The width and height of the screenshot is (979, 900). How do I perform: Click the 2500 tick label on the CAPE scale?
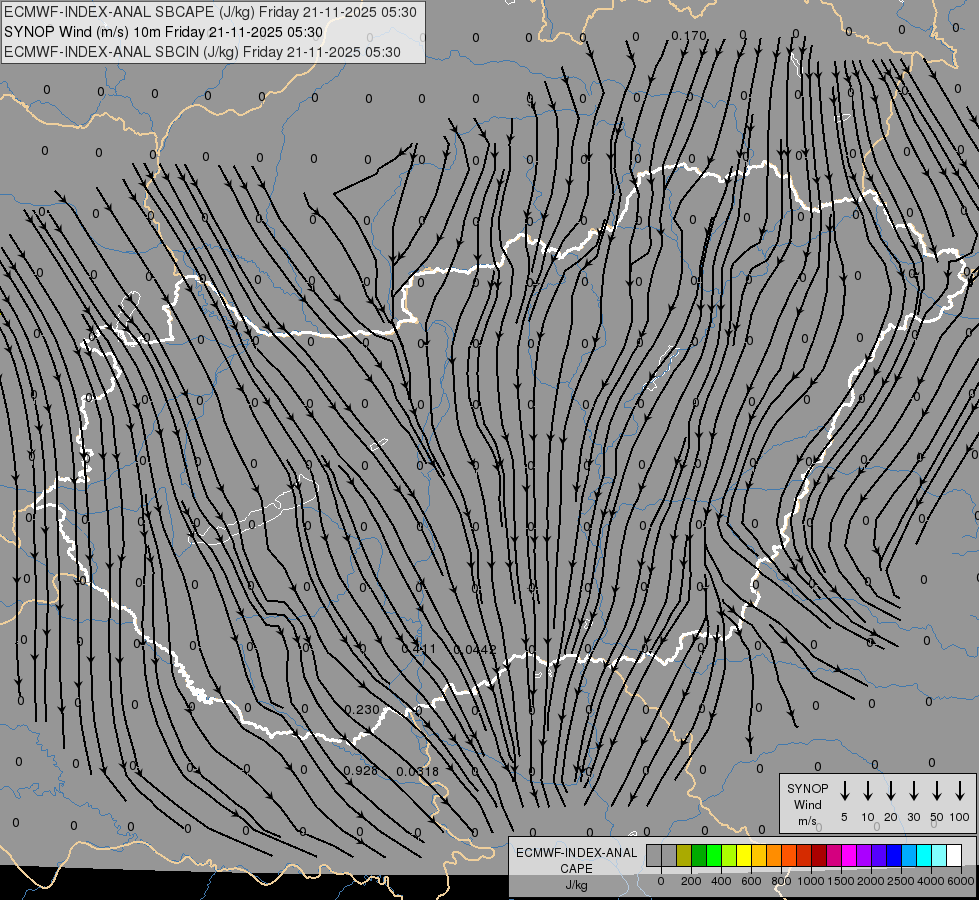(900, 881)
